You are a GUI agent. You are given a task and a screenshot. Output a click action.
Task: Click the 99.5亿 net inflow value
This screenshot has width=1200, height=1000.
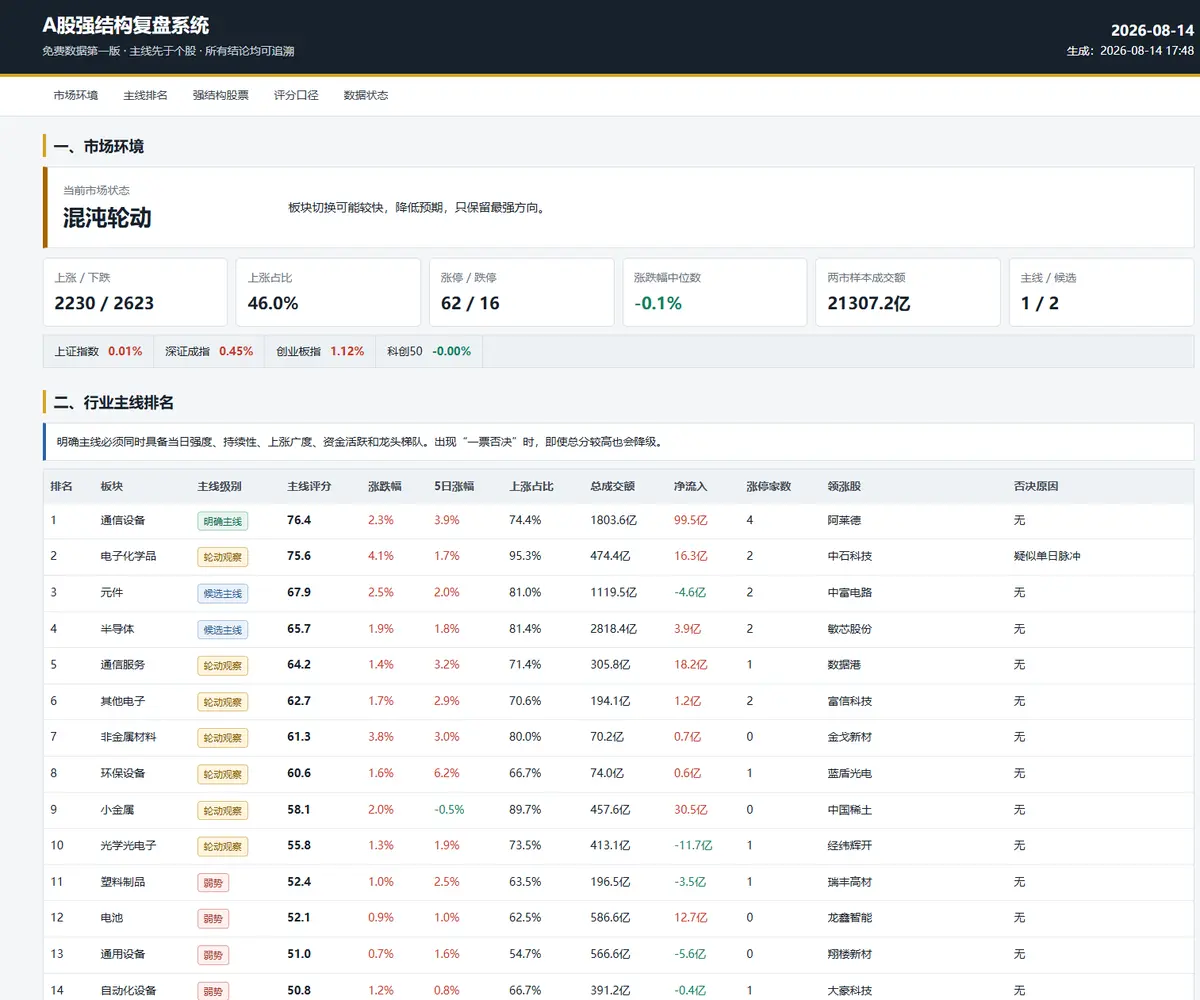pyautogui.click(x=691, y=520)
